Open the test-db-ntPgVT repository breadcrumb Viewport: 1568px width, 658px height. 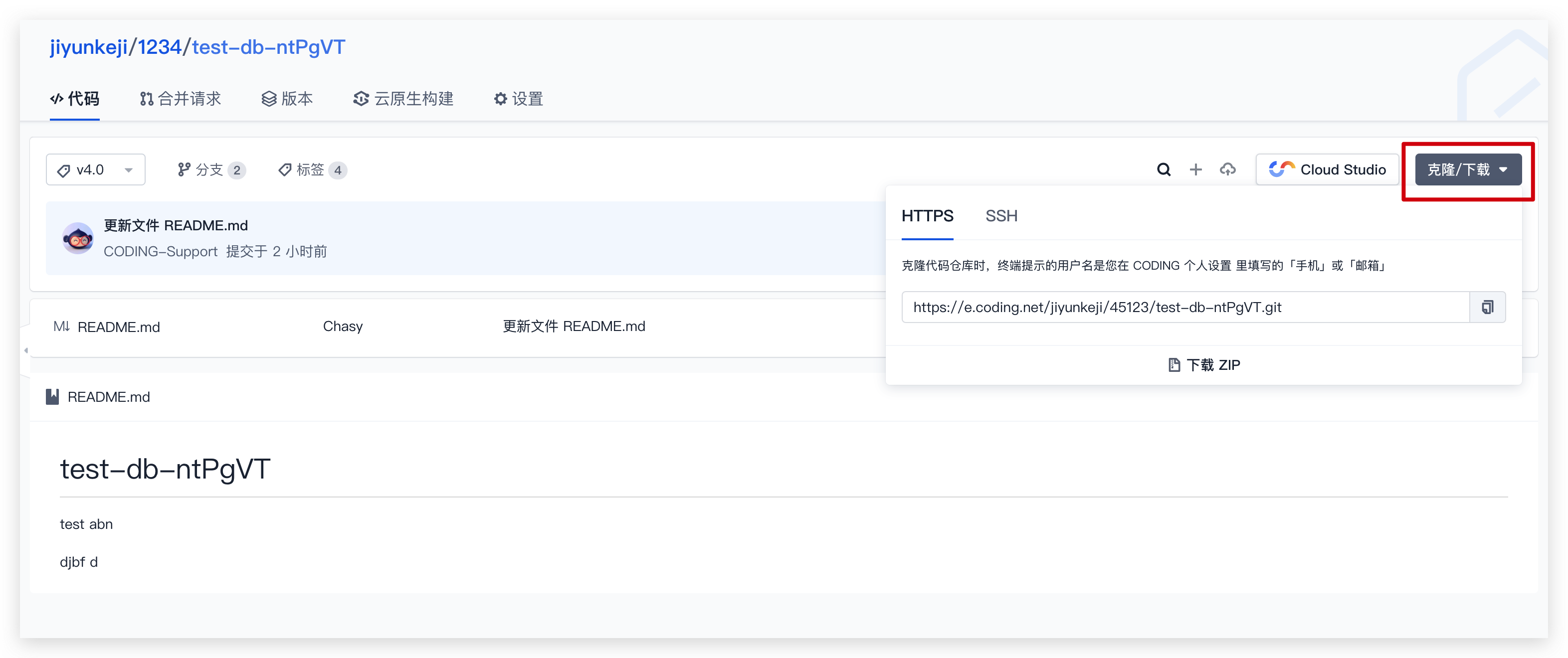(268, 47)
